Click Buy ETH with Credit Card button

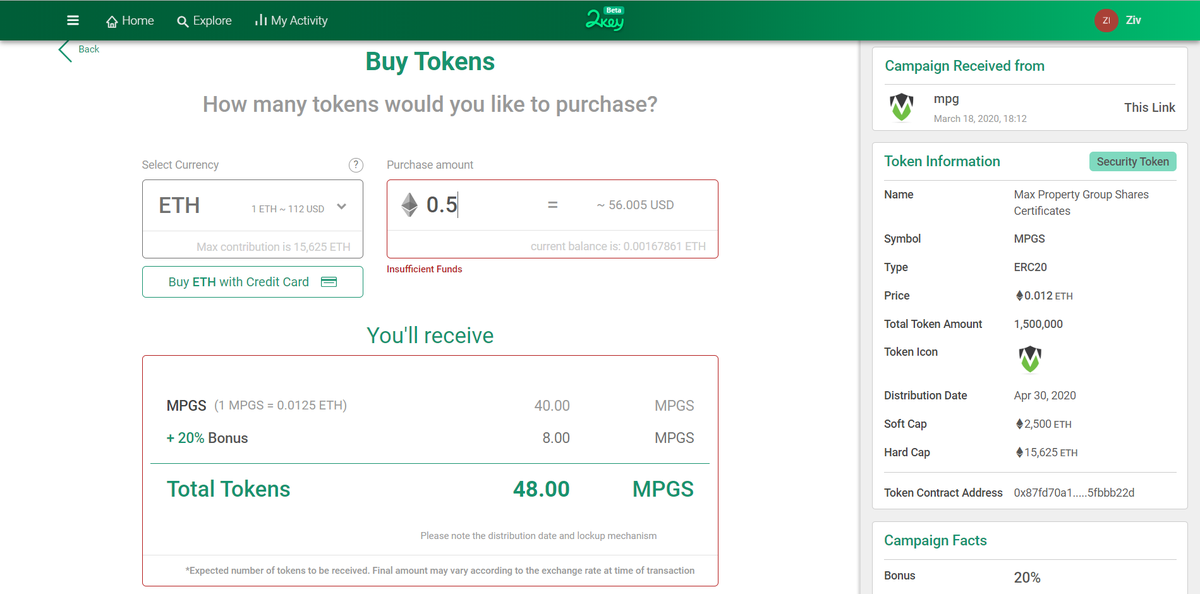pos(252,282)
